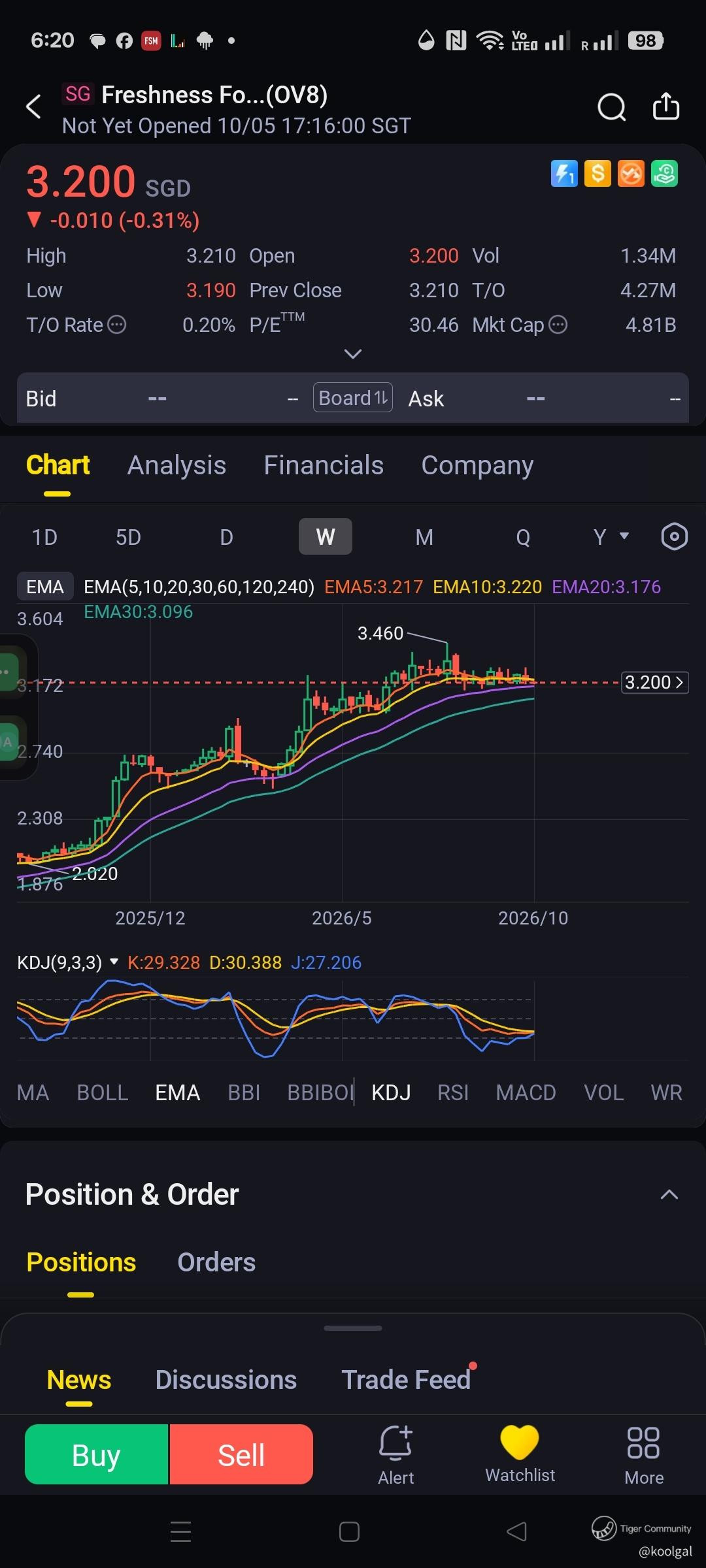
Task: Open the Alert bell icon
Action: [395, 1443]
